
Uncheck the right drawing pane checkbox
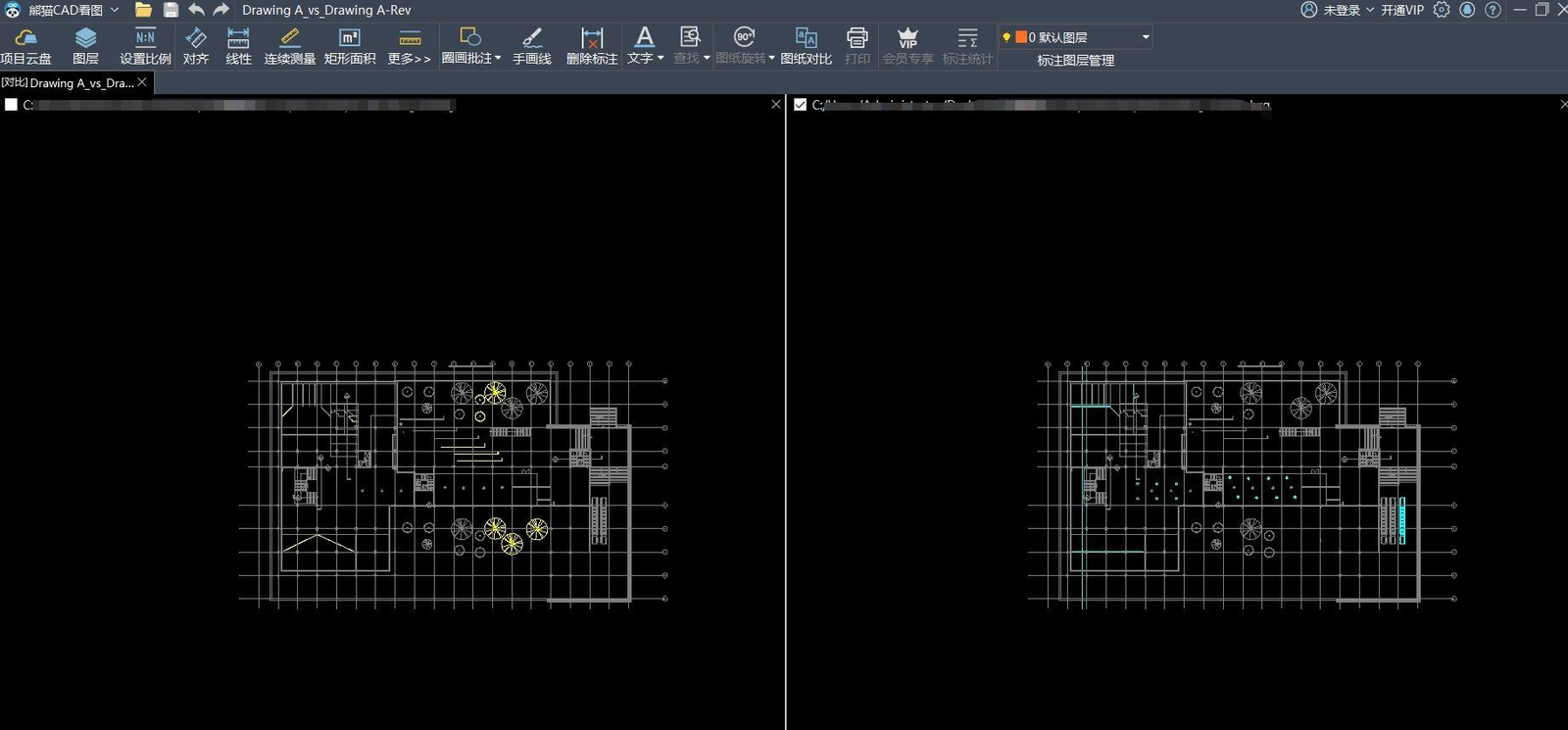click(801, 105)
